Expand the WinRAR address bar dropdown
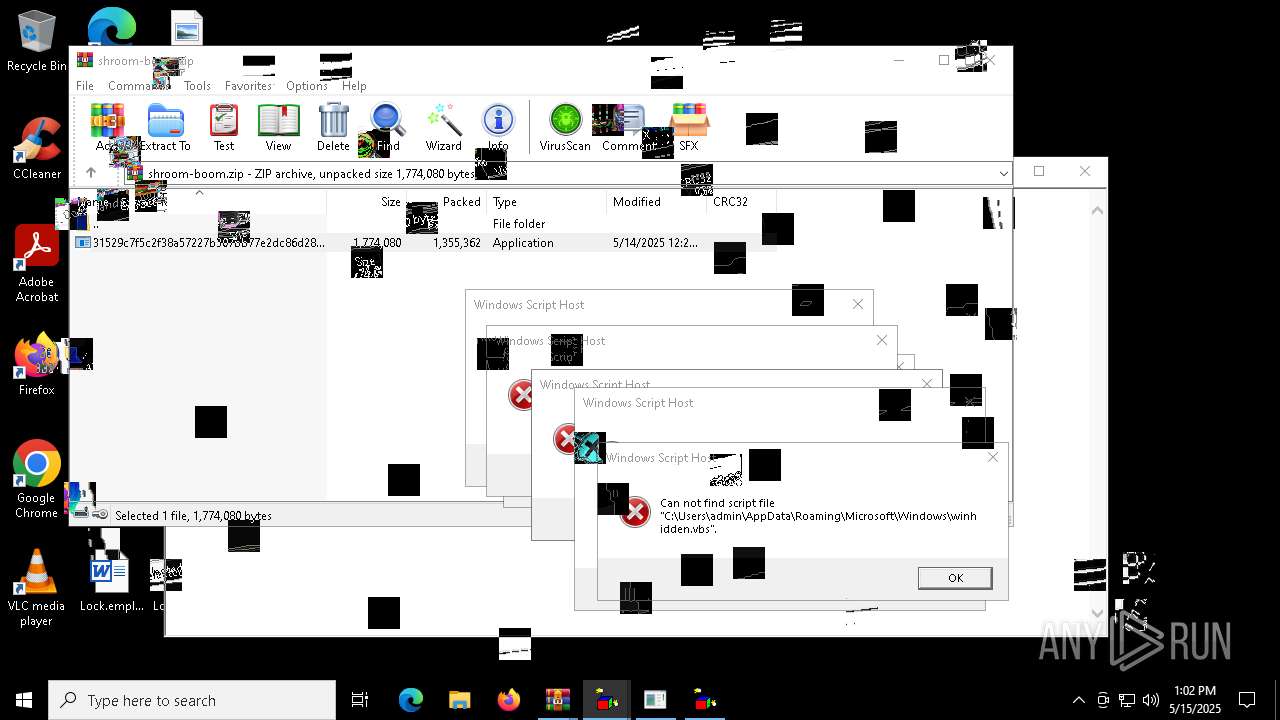 [1003, 173]
